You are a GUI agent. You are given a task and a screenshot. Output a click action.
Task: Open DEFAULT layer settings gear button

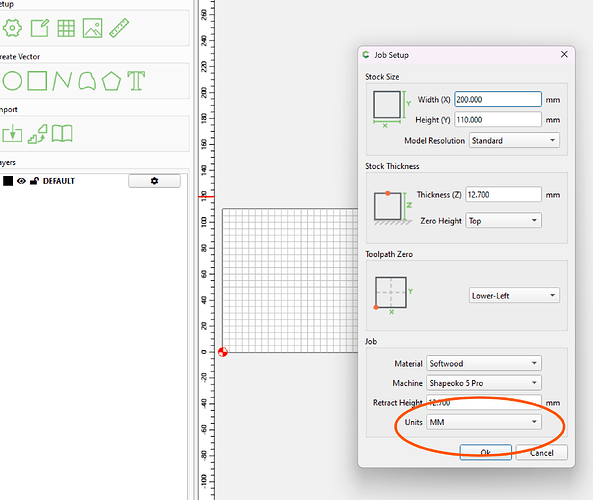tap(154, 181)
